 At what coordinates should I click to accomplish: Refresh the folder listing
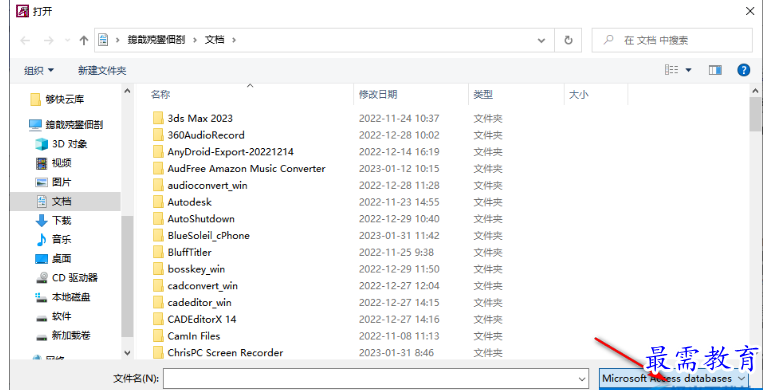pyautogui.click(x=568, y=40)
